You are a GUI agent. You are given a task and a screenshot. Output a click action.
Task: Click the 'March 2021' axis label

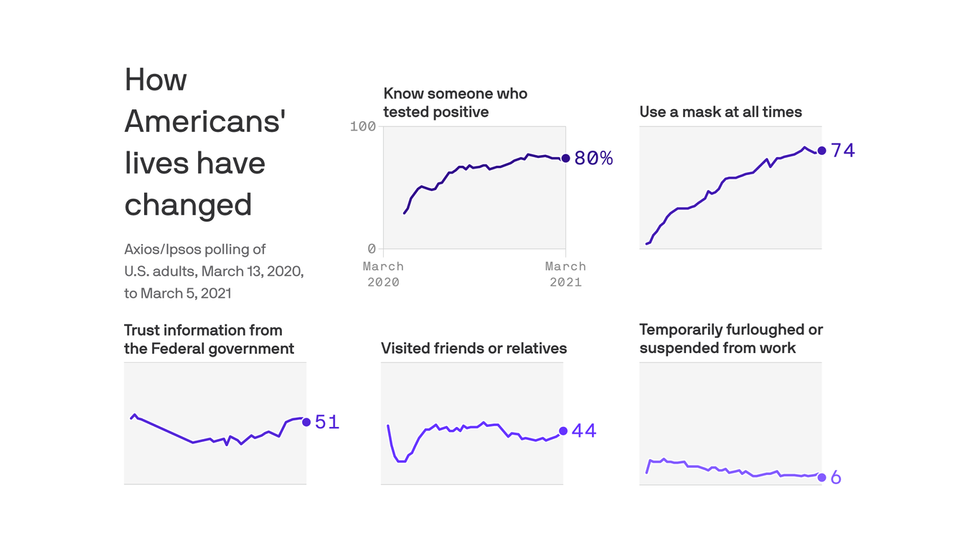pyautogui.click(x=566, y=274)
